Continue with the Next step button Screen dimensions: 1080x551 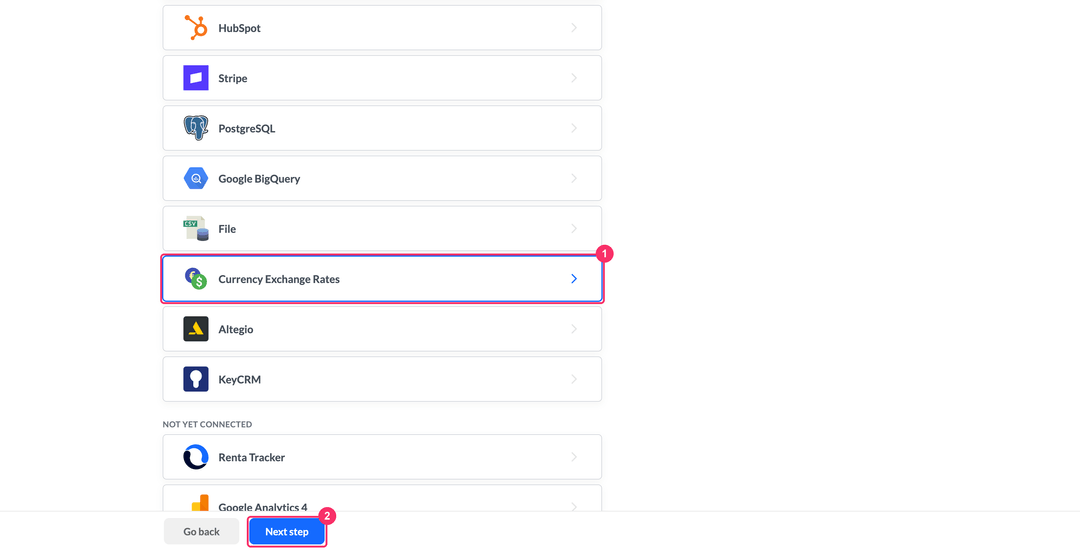tap(287, 532)
